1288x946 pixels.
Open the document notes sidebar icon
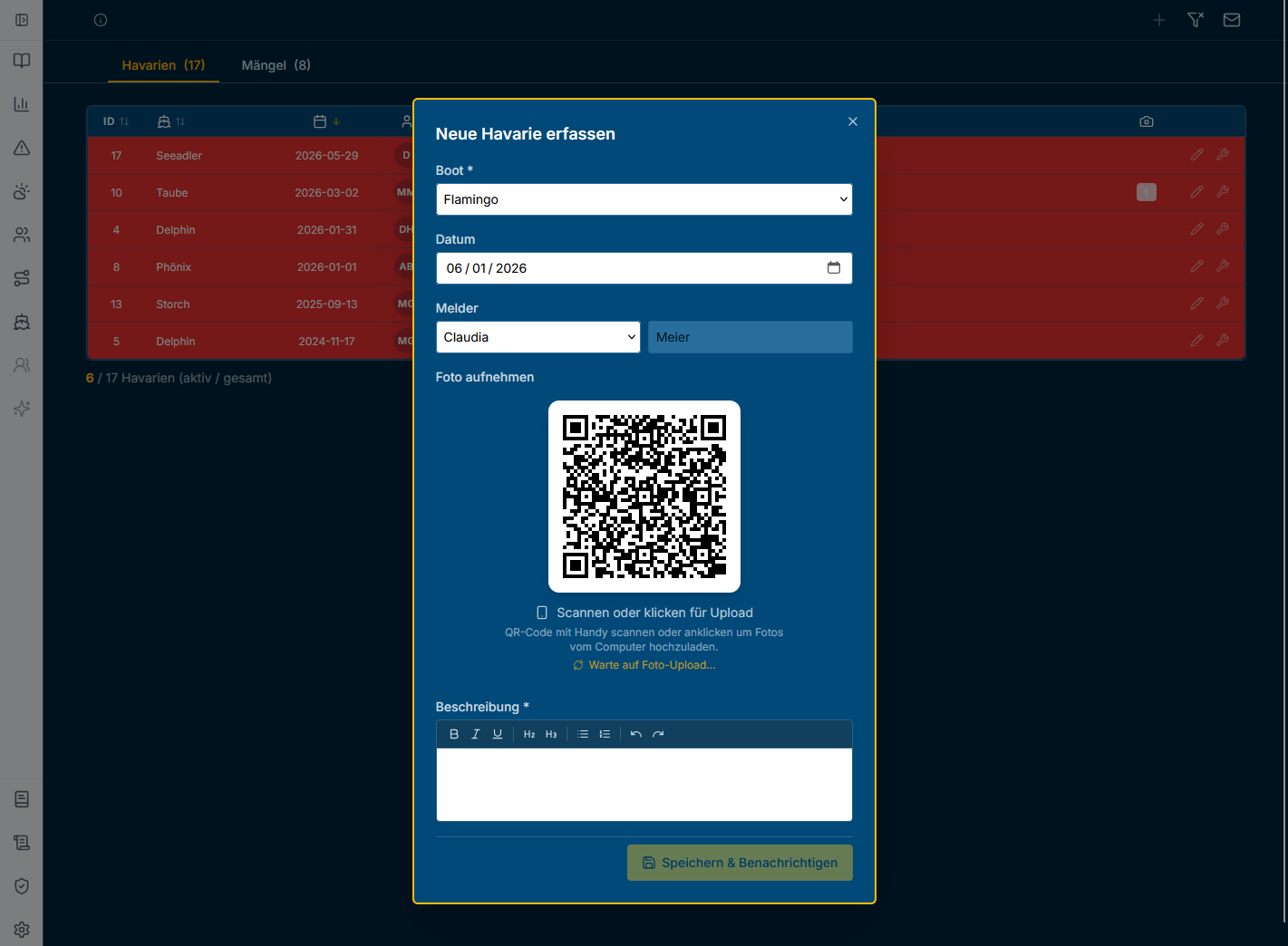click(22, 799)
